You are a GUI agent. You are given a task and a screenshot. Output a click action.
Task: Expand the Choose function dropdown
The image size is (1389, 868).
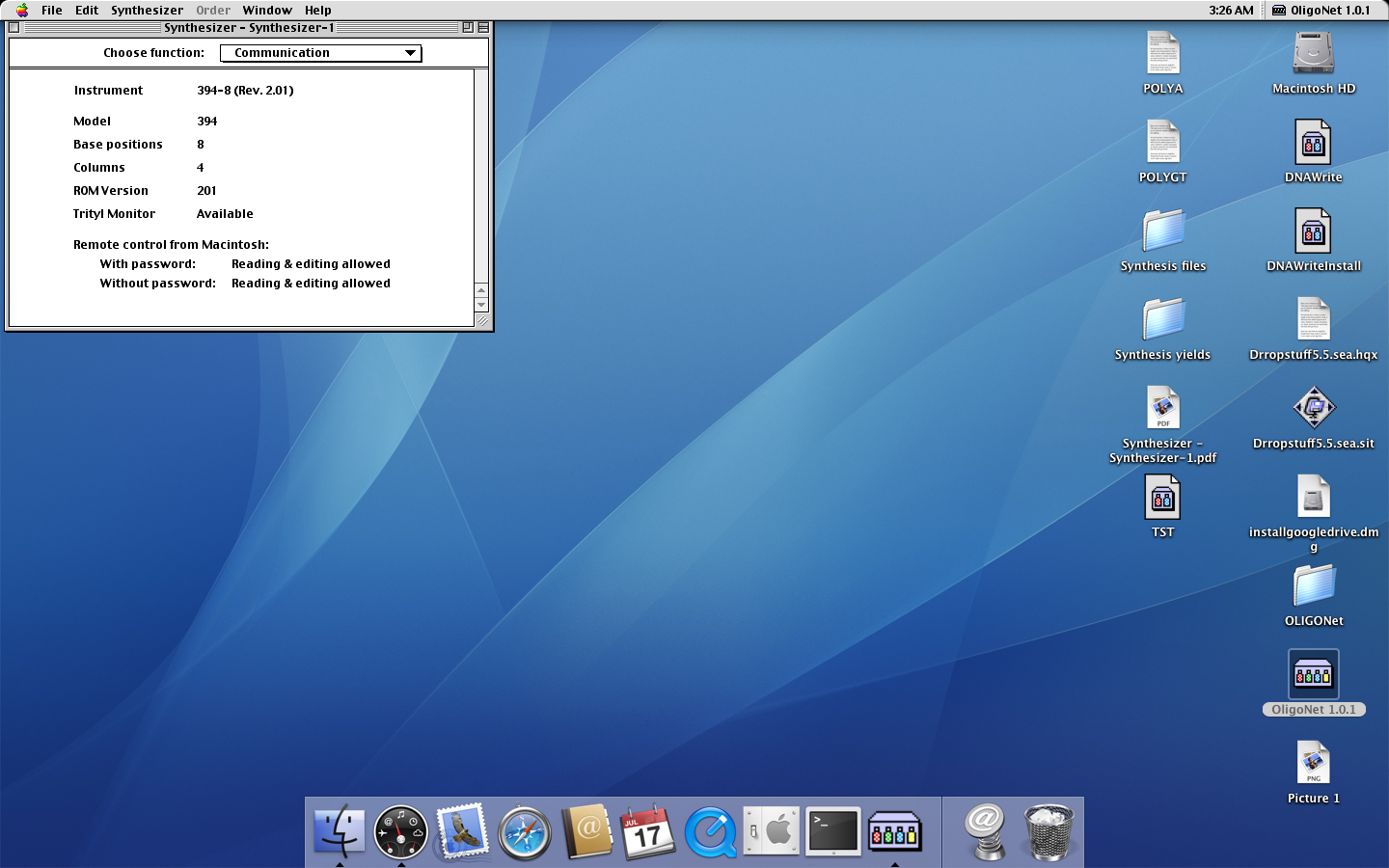[320, 53]
